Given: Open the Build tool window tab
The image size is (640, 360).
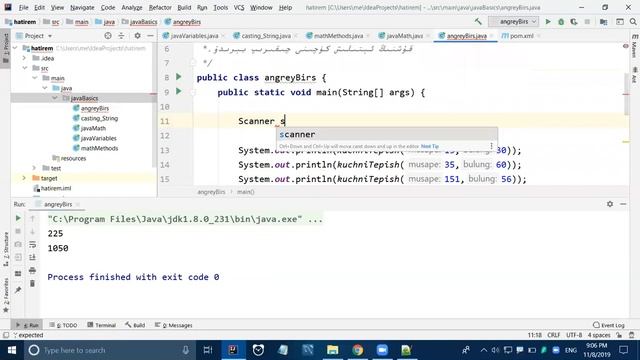Looking at the screenshot, I should point(135,325).
